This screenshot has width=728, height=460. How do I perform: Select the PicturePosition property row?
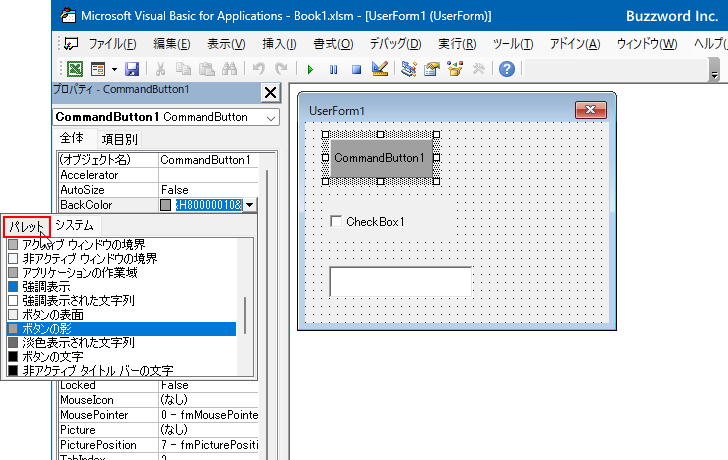pos(159,445)
